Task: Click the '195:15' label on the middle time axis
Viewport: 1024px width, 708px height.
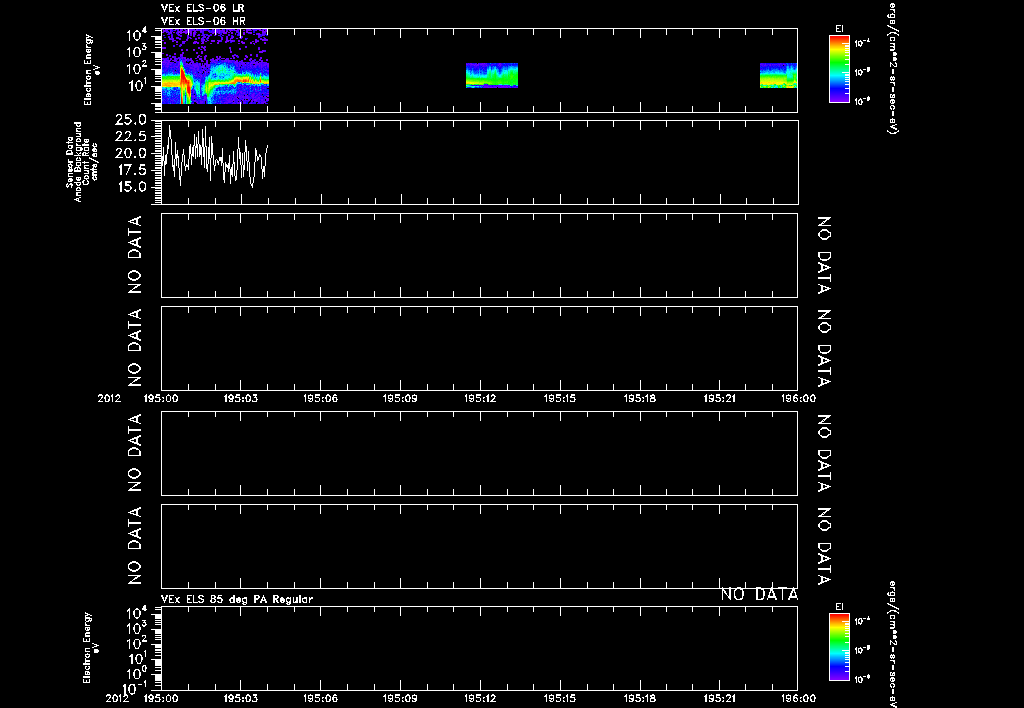Action: click(560, 398)
